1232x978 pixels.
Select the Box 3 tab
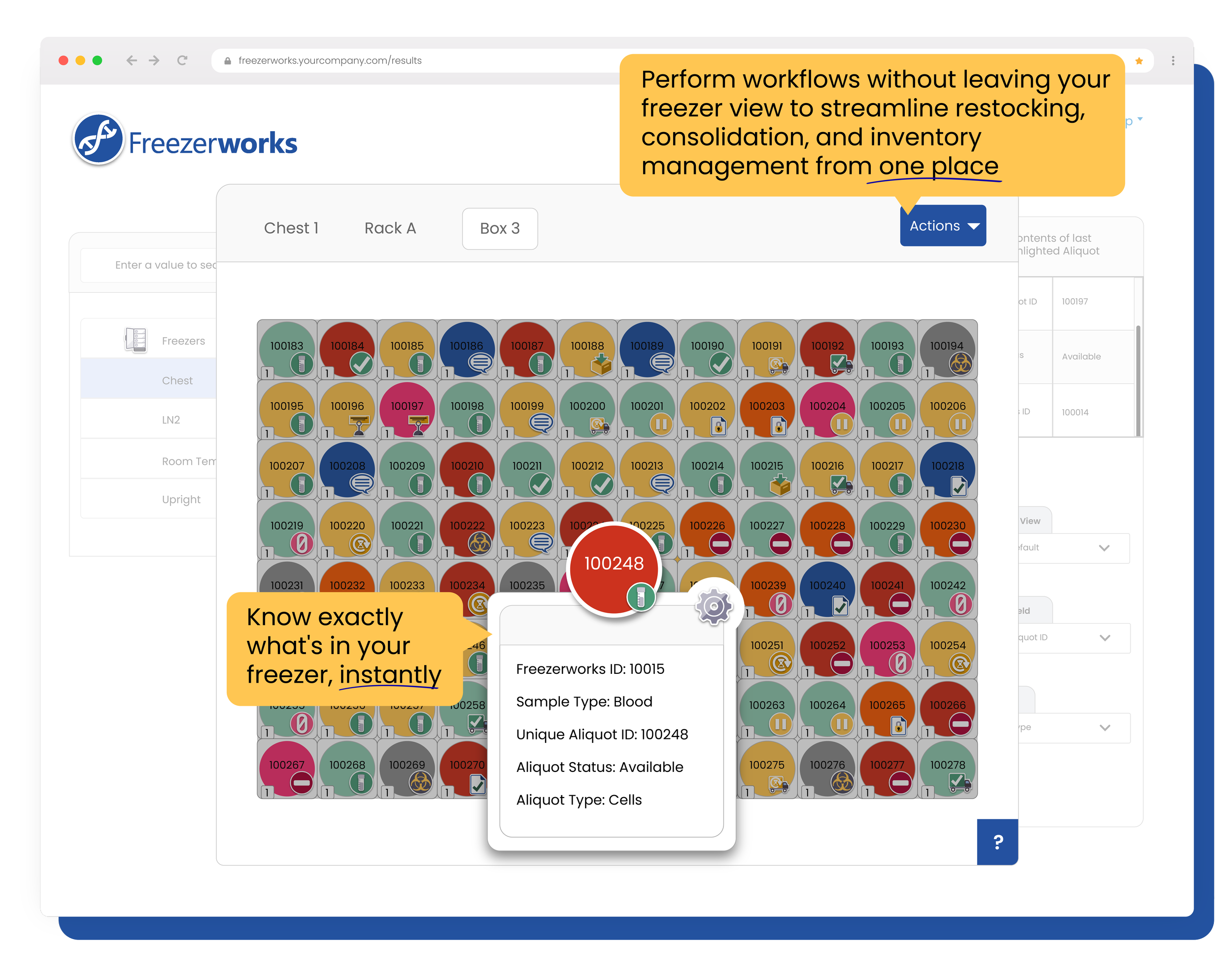(499, 229)
